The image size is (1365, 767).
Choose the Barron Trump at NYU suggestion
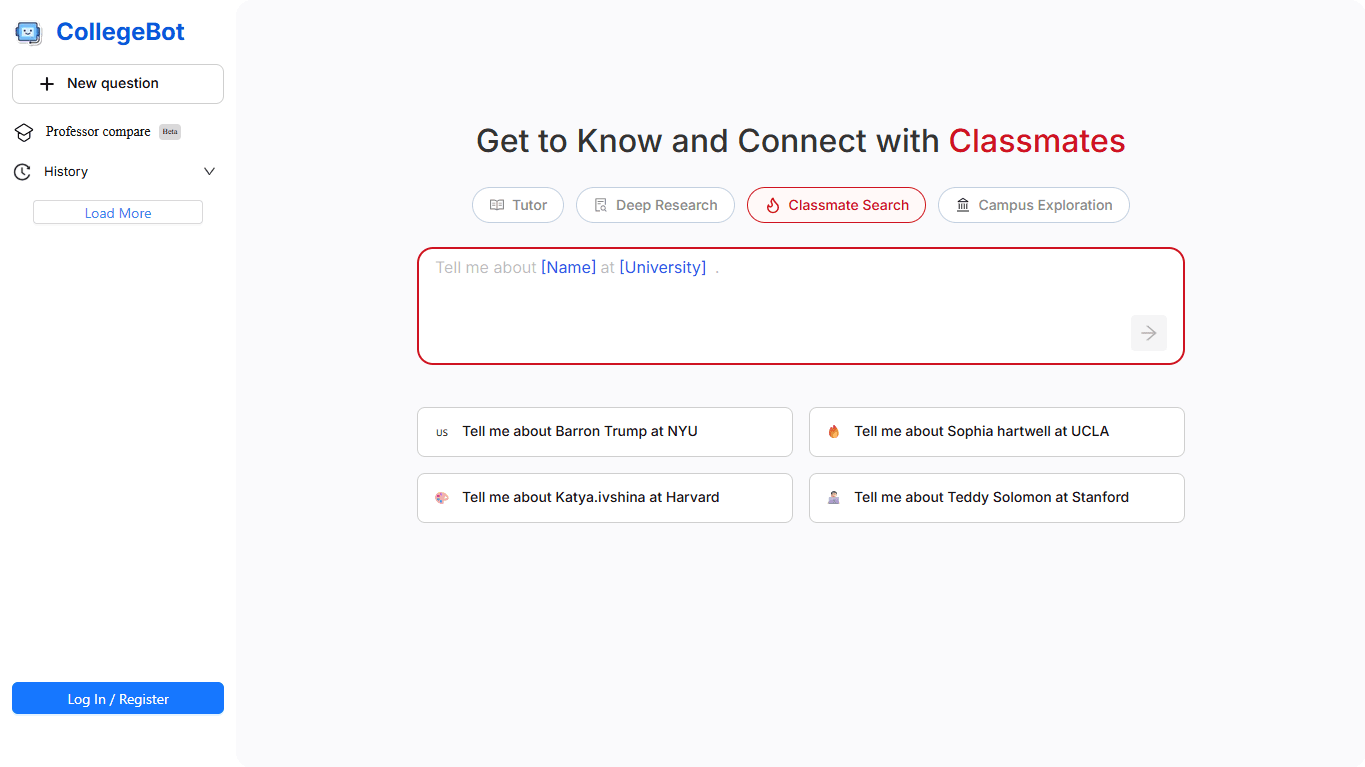tap(604, 432)
